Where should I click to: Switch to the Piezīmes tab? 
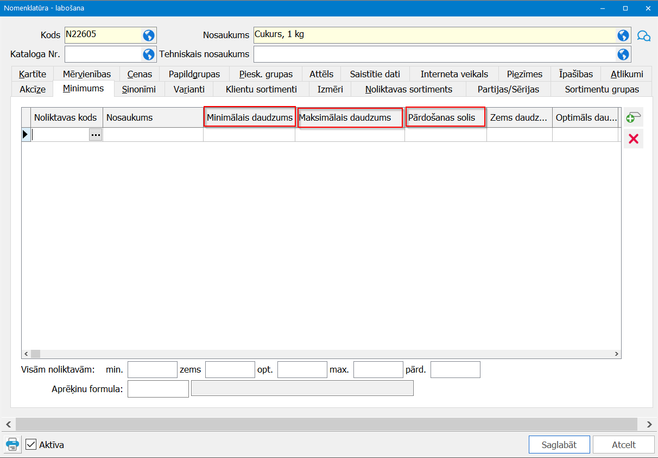click(525, 74)
